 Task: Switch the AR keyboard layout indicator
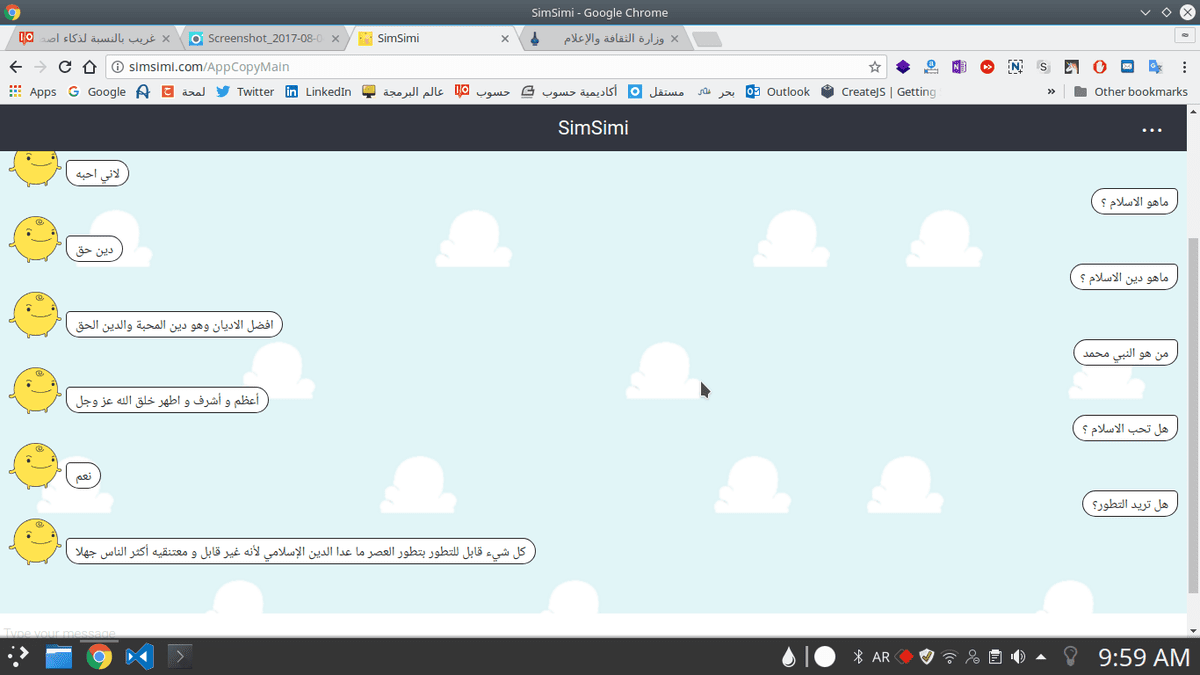[881, 657]
